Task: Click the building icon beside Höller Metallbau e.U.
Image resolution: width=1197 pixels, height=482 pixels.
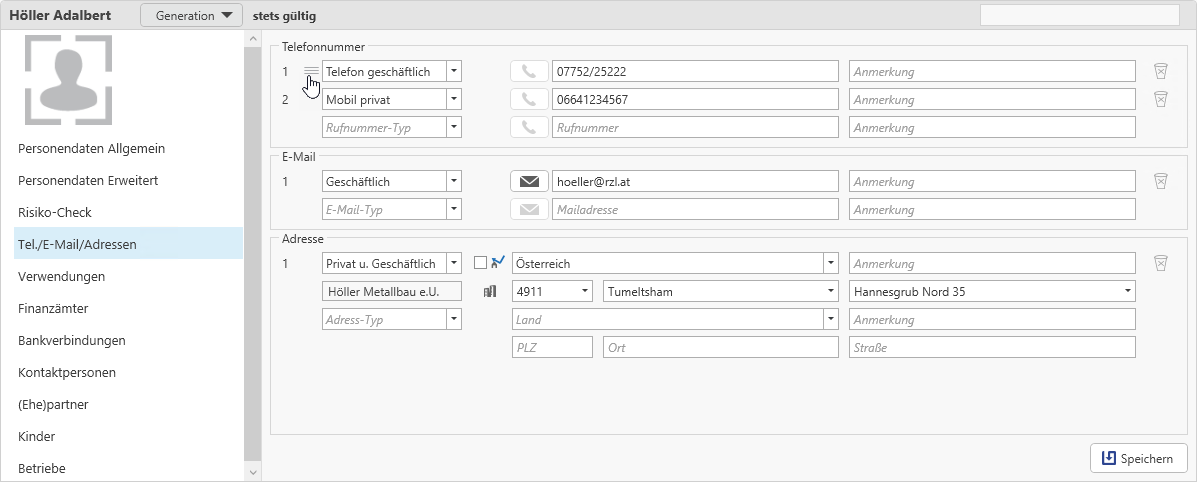Action: click(490, 291)
